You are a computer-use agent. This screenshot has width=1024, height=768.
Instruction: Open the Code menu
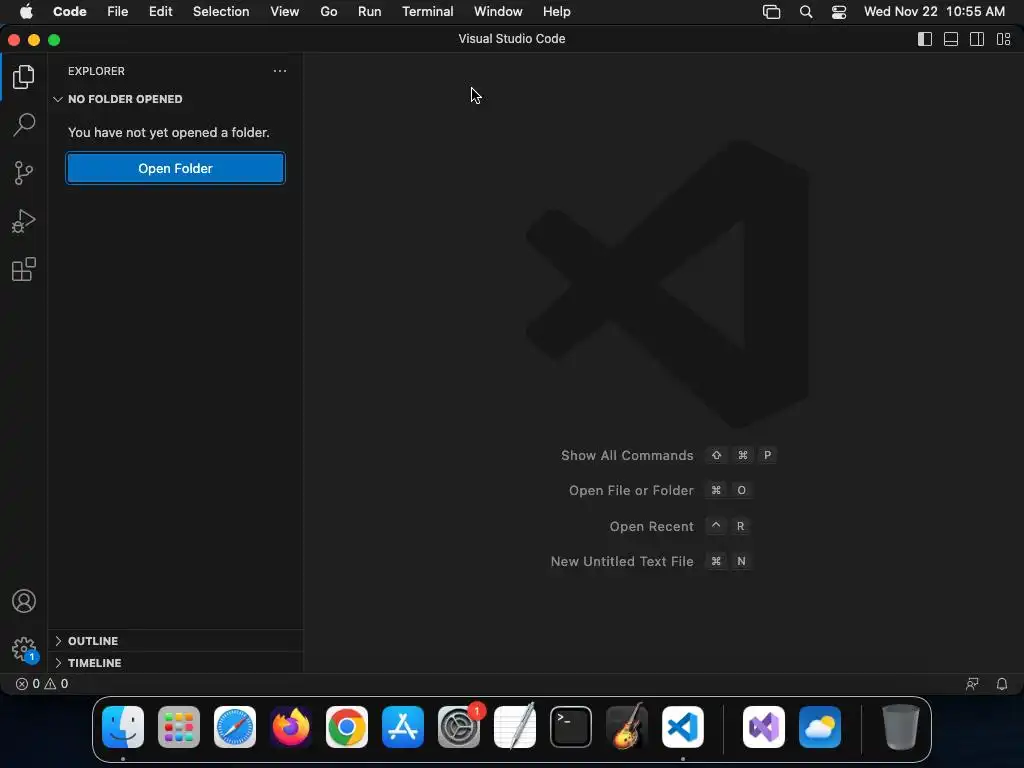click(x=70, y=12)
